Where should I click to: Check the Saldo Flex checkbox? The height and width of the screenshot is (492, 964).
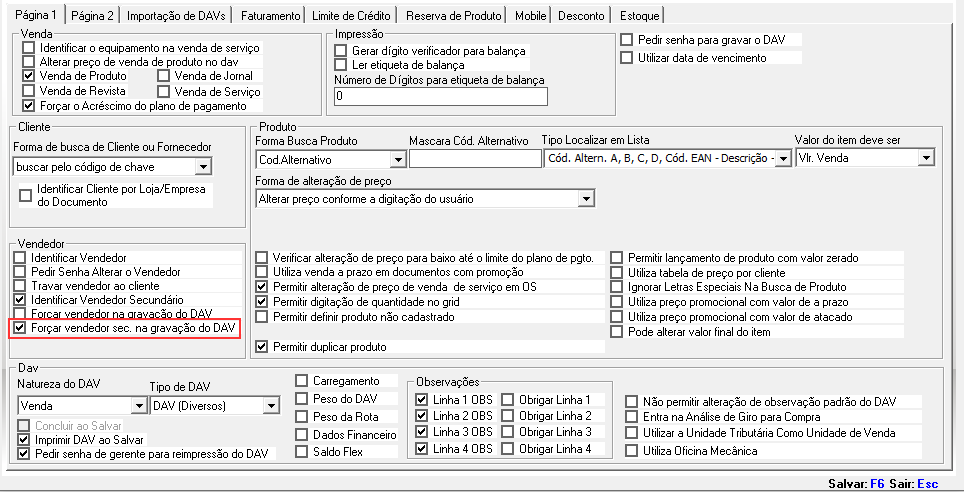(x=301, y=451)
